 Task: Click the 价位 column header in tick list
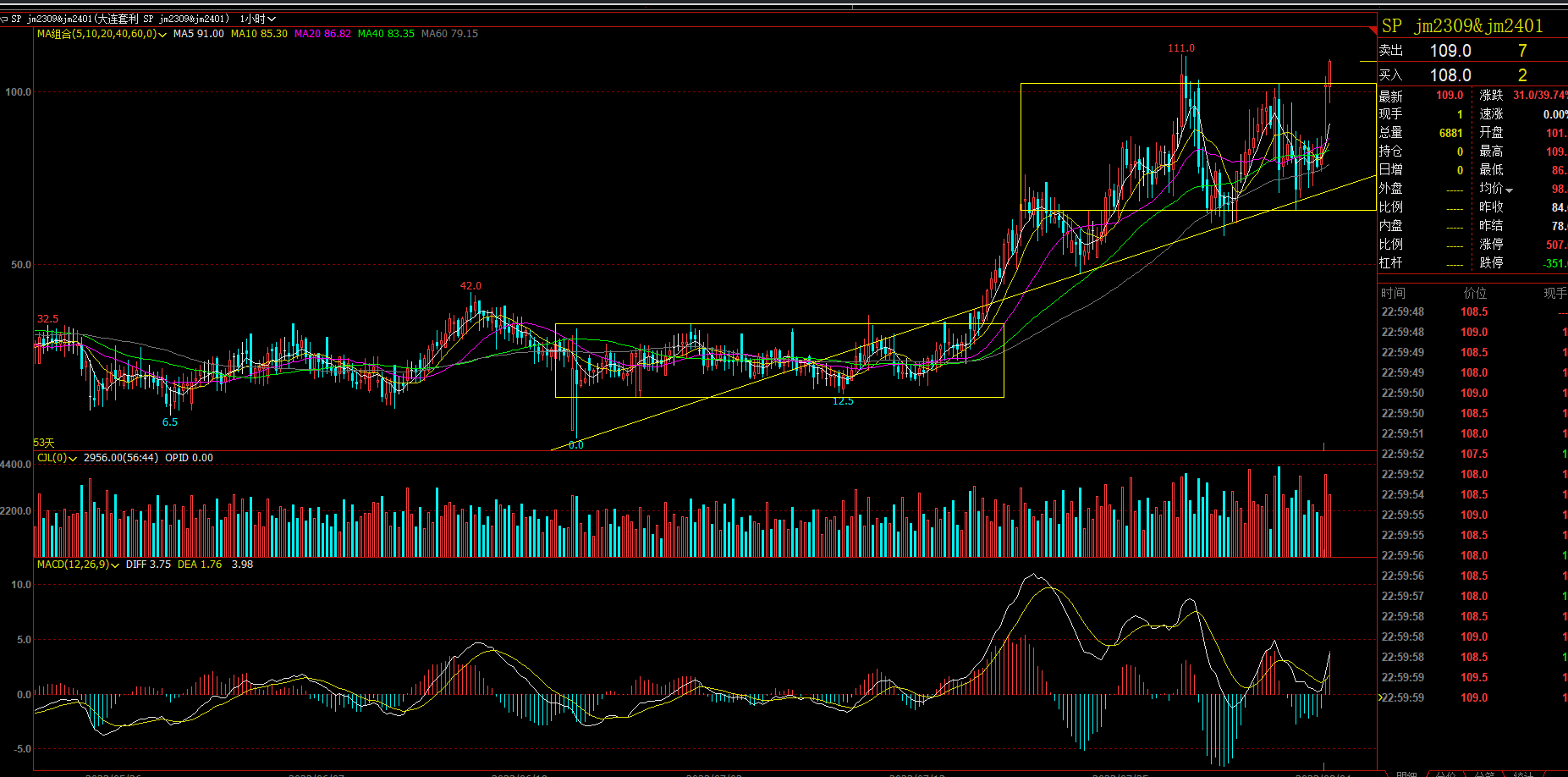tap(1475, 293)
